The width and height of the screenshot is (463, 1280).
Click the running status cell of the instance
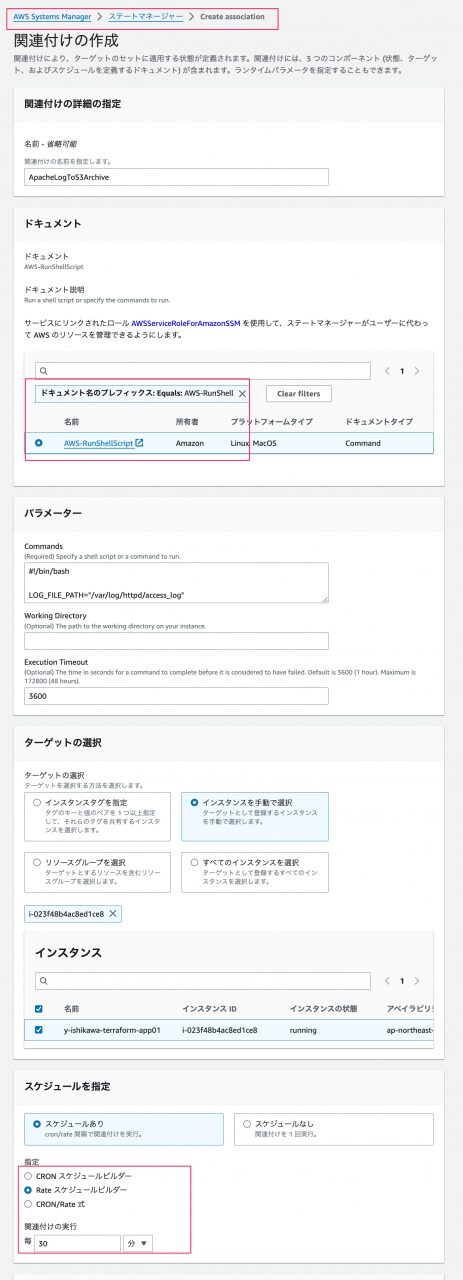click(303, 1030)
